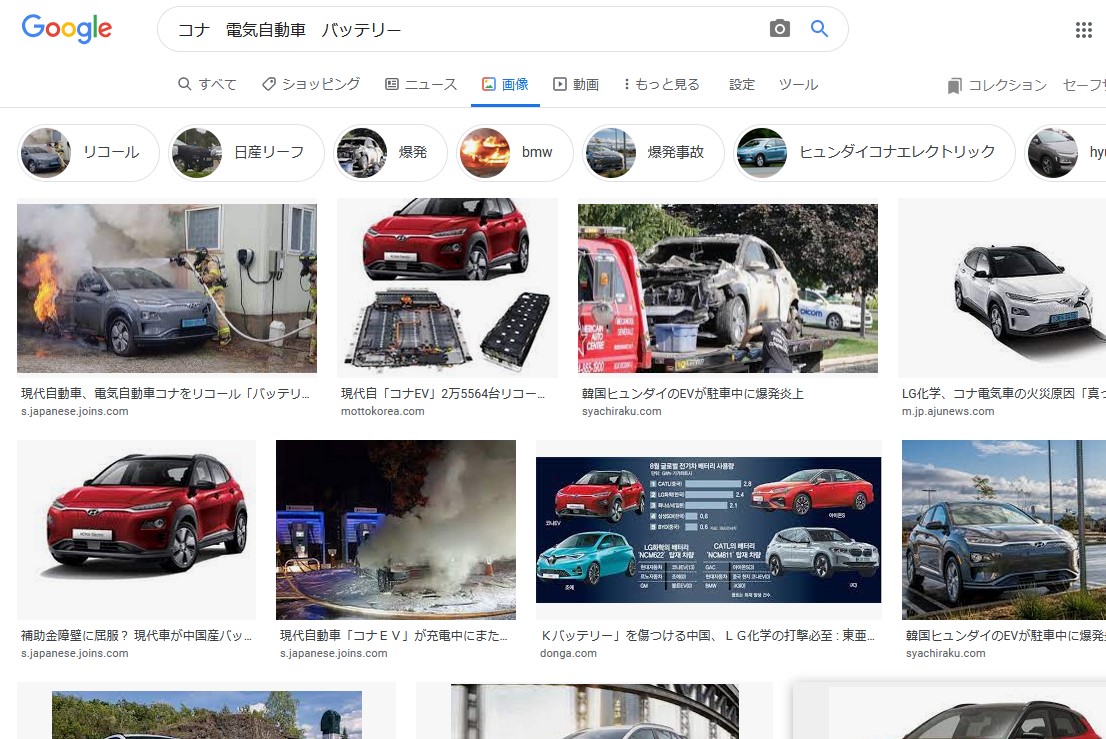Open the battery usage infographic thumbnail
This screenshot has height=739, width=1106.
coord(708,530)
